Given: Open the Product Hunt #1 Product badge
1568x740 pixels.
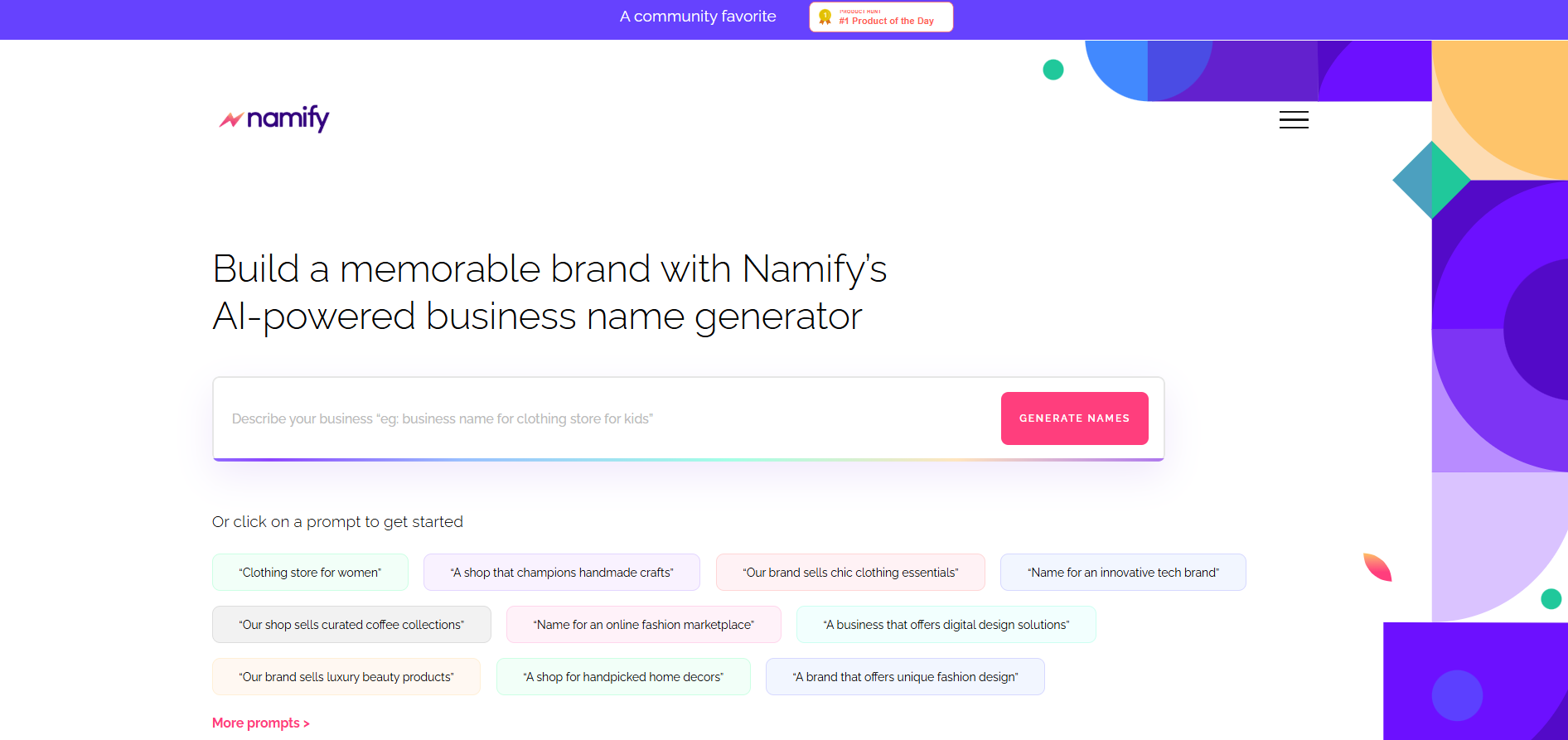Looking at the screenshot, I should pyautogui.click(x=881, y=17).
